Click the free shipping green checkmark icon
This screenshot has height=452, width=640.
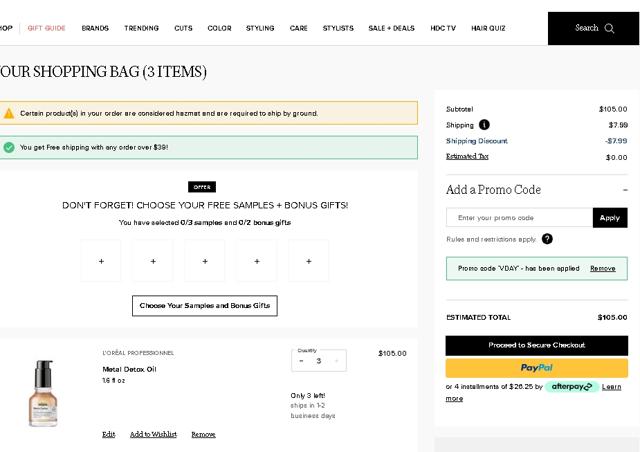pyautogui.click(x=9, y=147)
